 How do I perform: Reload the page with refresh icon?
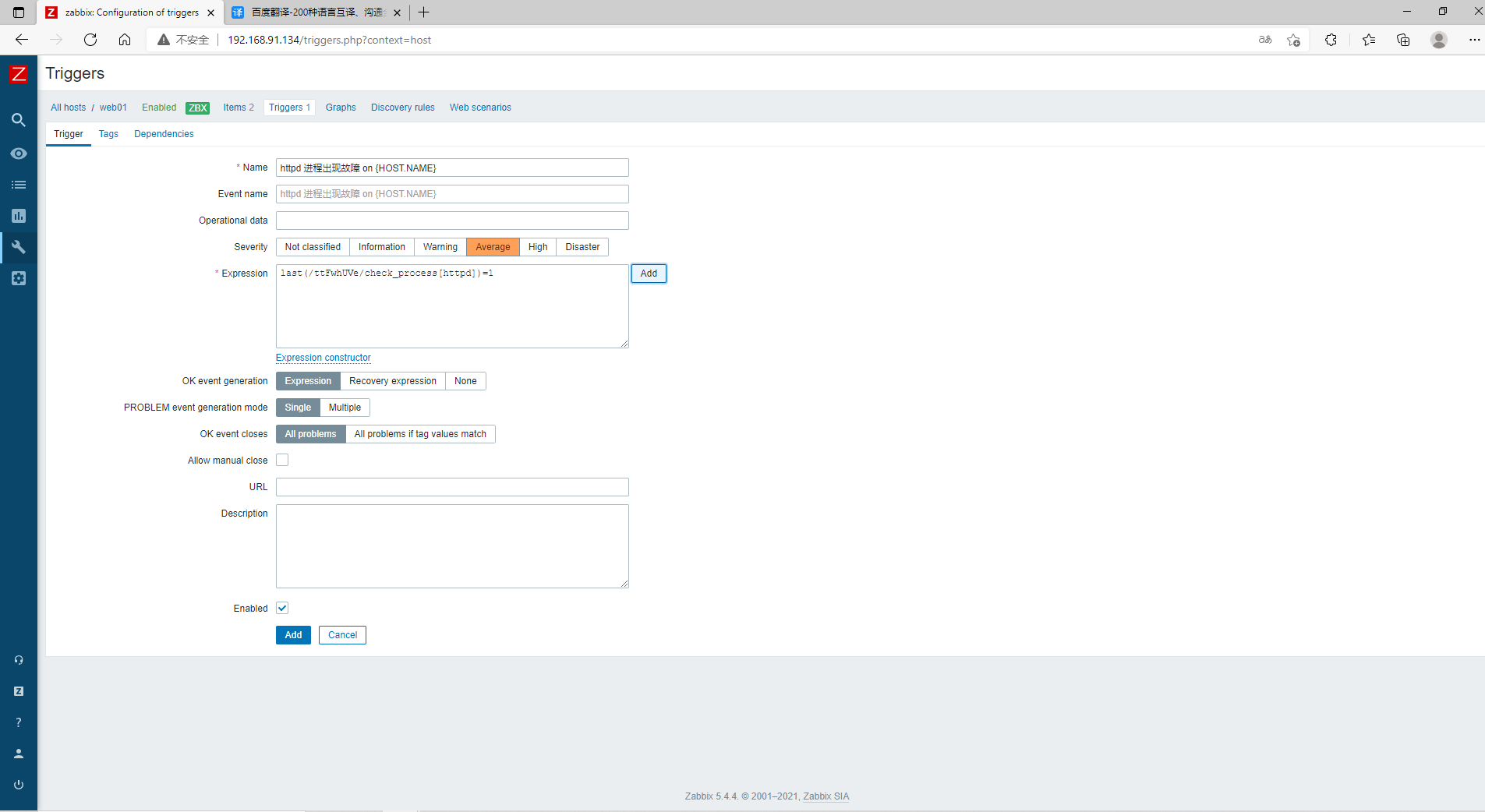coord(90,40)
